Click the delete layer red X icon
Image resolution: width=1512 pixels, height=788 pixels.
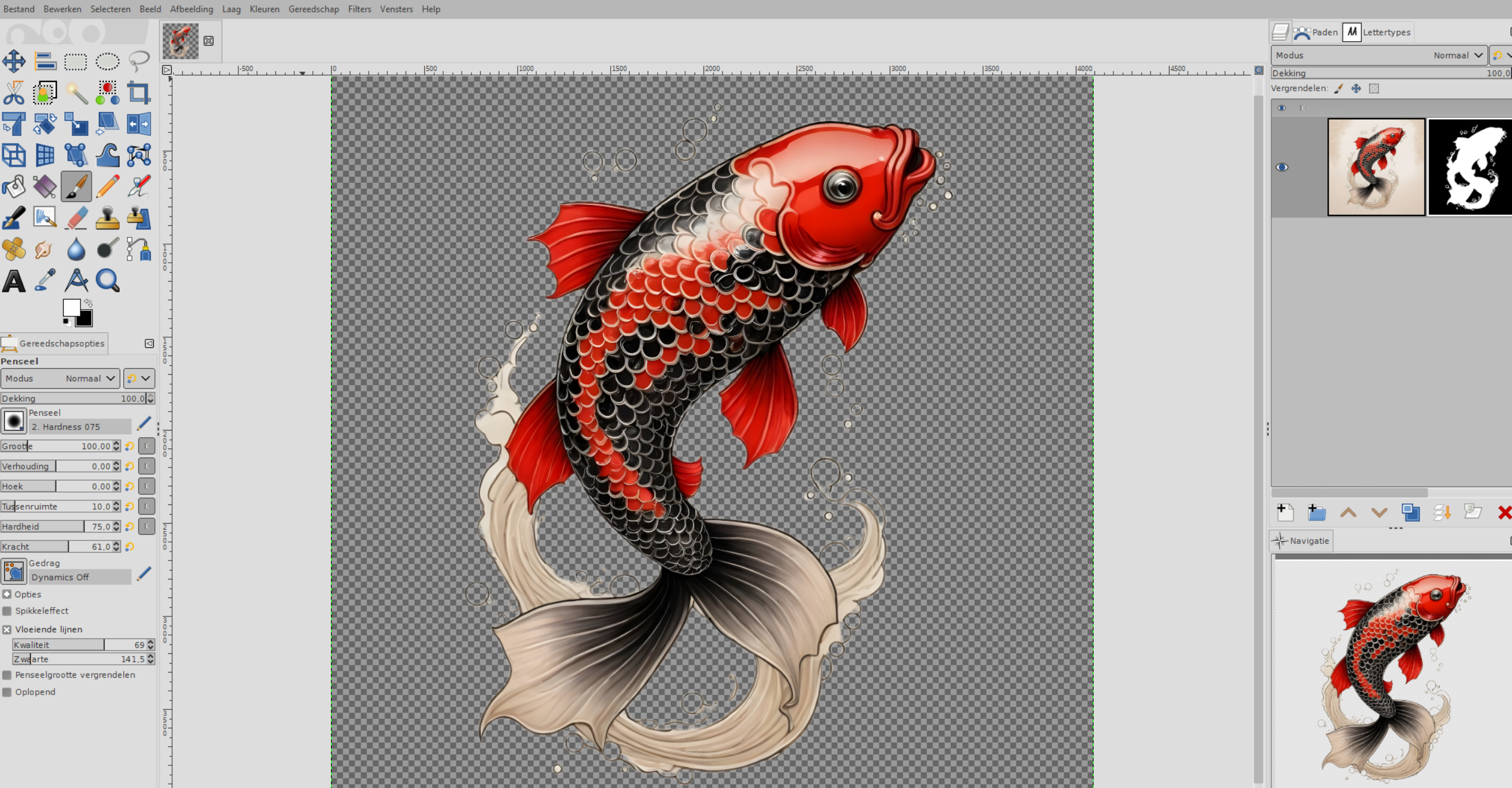[1504, 513]
